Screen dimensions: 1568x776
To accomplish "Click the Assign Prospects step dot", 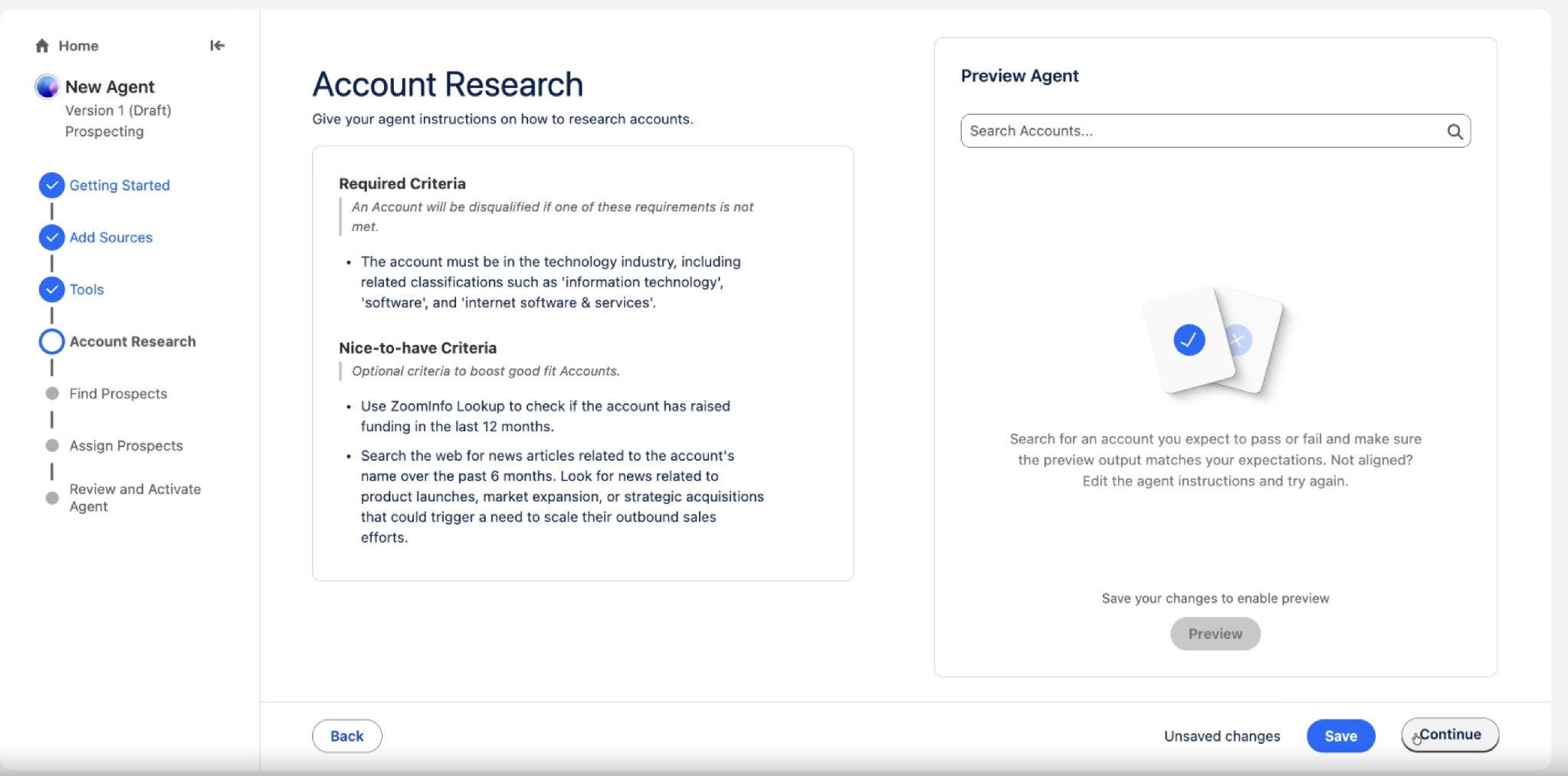I will tap(52, 446).
